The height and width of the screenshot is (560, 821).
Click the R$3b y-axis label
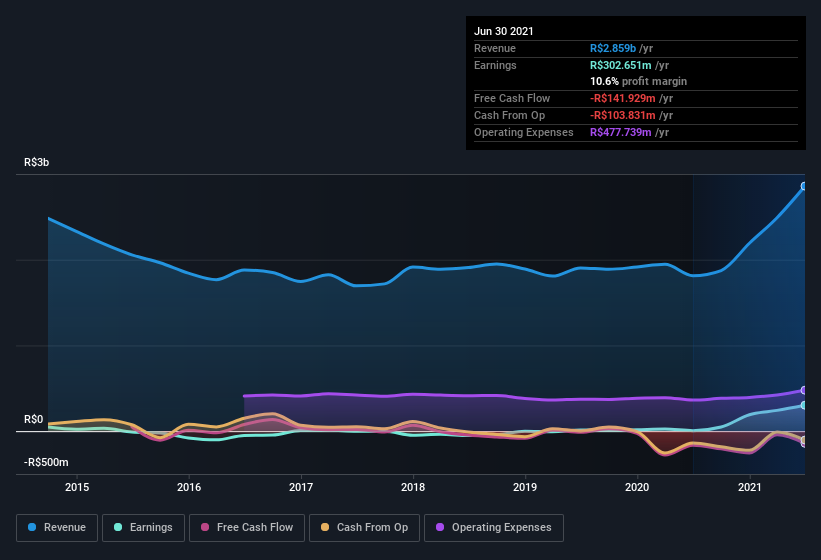click(x=37, y=162)
